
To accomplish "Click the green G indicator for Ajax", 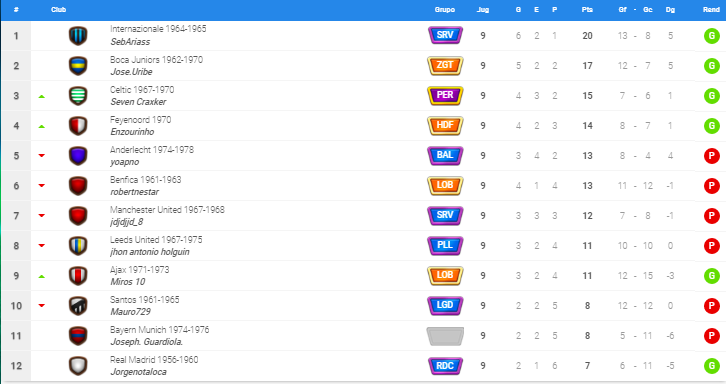I will pyautogui.click(x=711, y=276).
